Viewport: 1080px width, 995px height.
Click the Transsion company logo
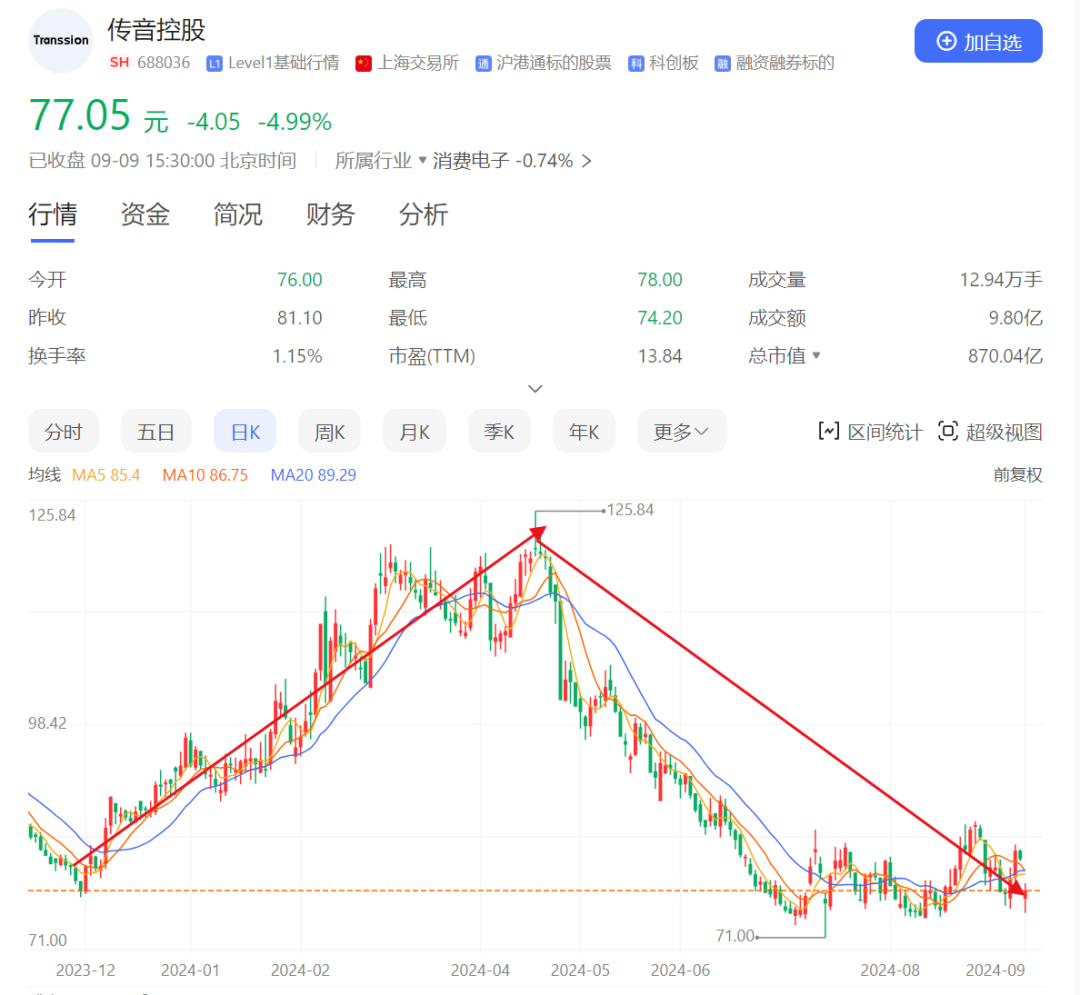(x=61, y=41)
